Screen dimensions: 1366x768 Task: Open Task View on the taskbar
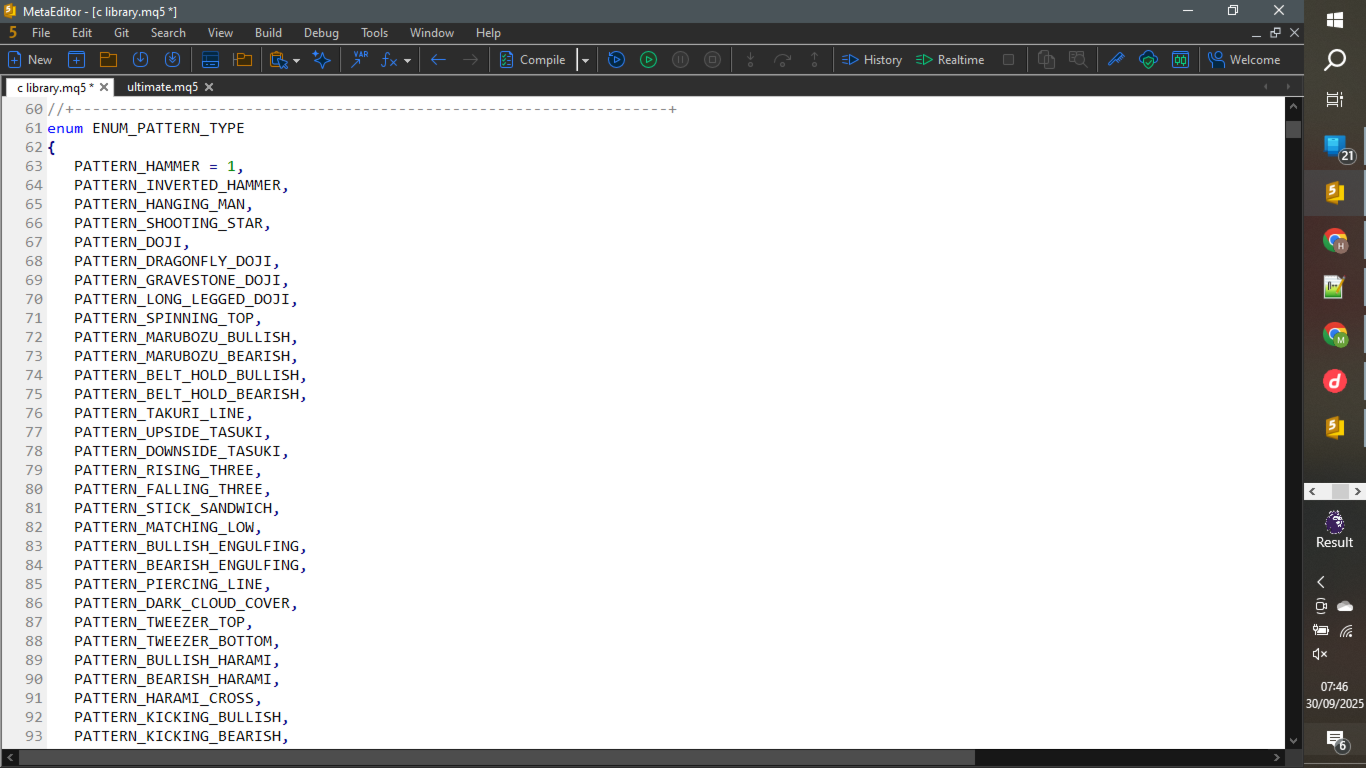click(x=1335, y=100)
